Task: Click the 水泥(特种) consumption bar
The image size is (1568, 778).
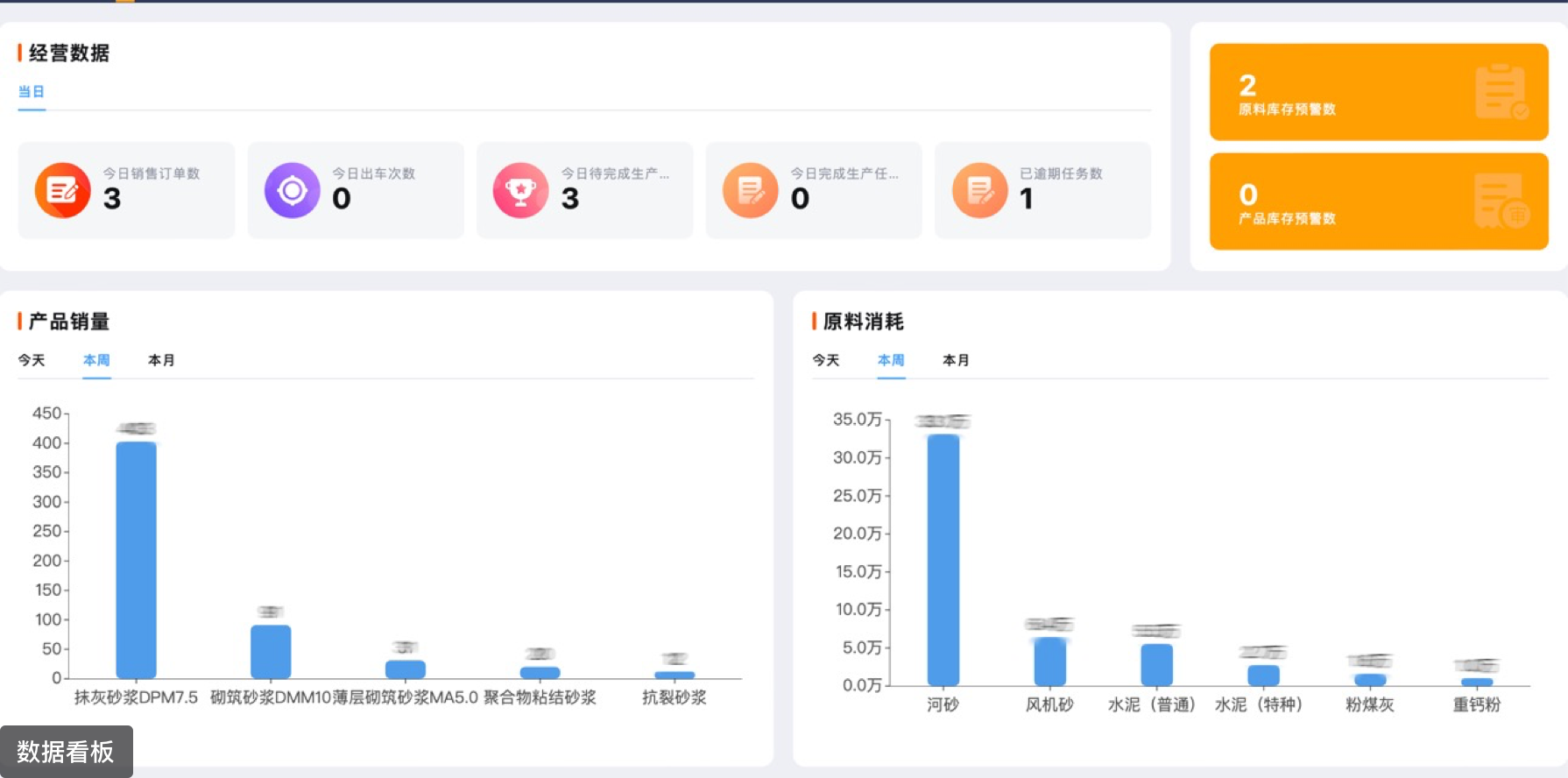Action: pyautogui.click(x=1263, y=675)
